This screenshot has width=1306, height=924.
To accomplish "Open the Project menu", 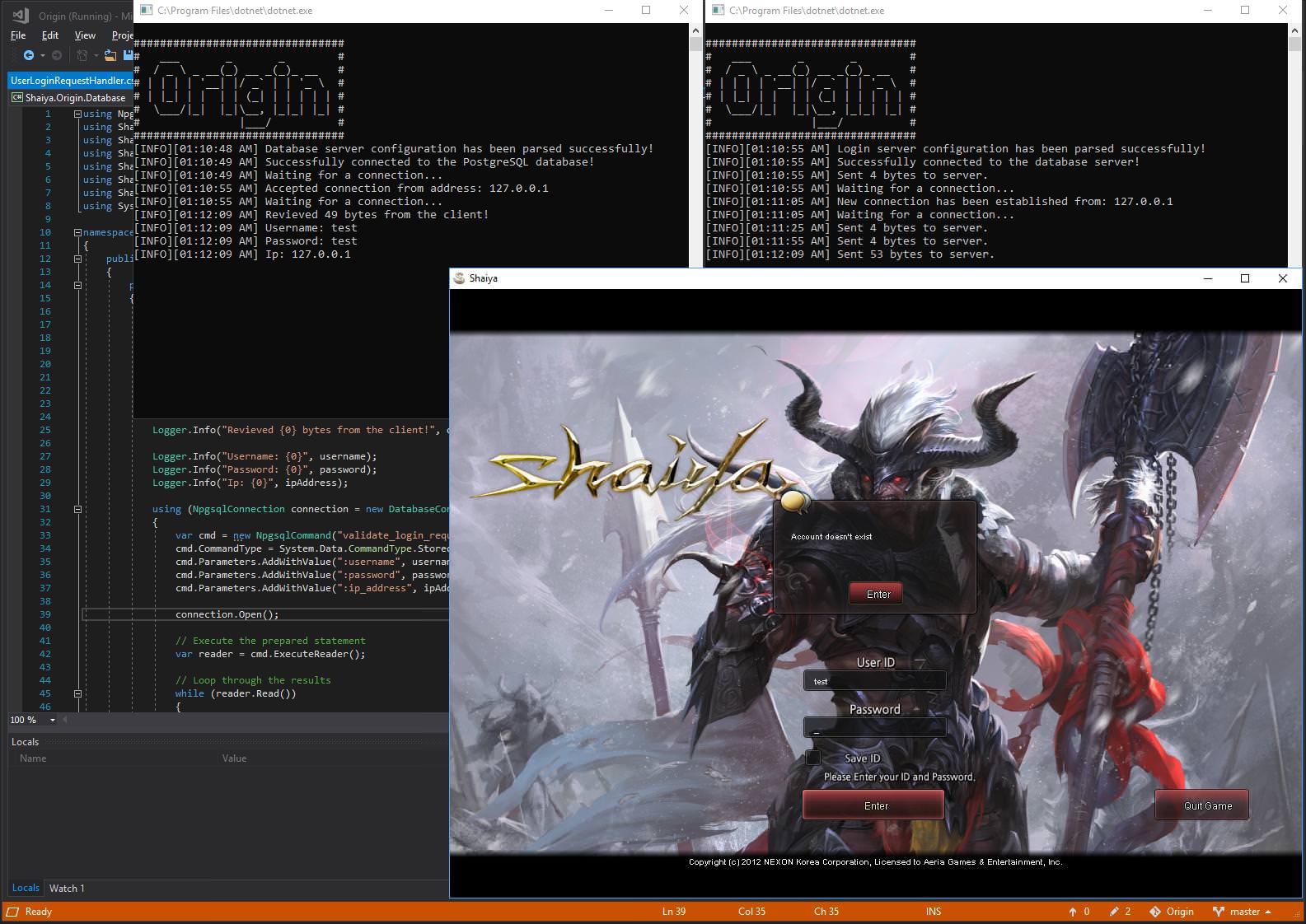I will (x=122, y=35).
